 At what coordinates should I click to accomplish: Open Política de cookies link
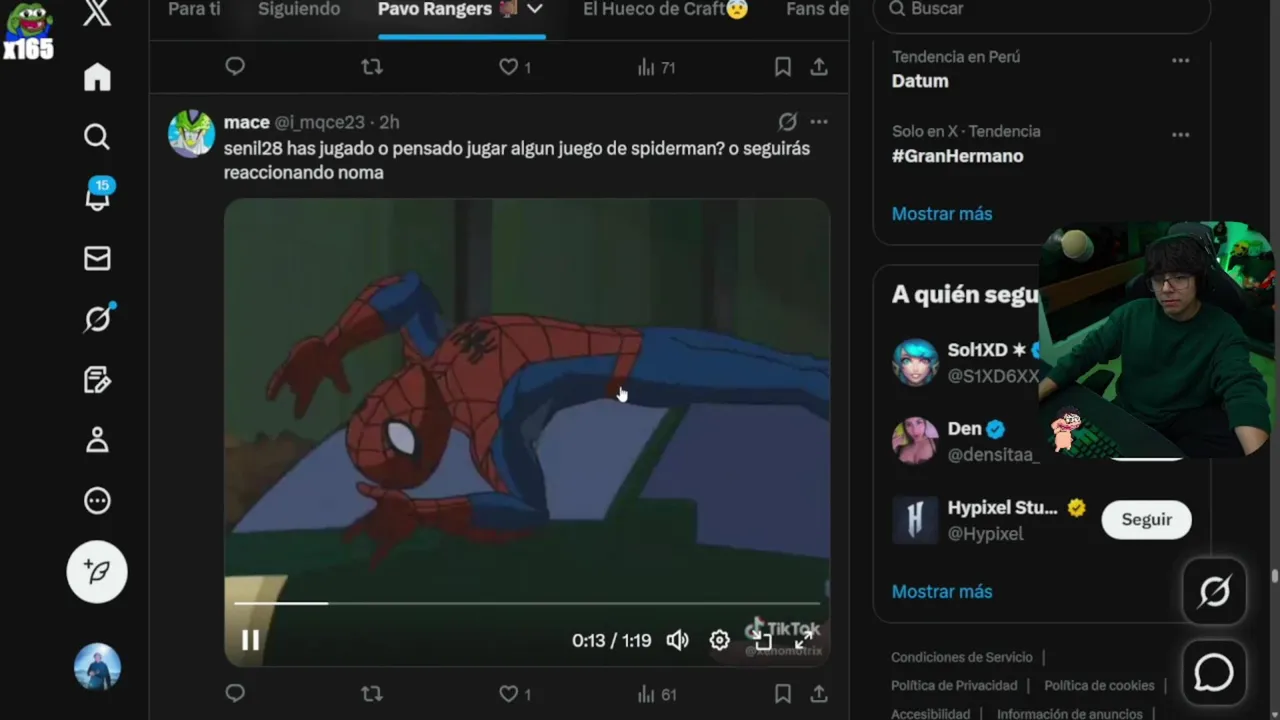(x=1099, y=685)
